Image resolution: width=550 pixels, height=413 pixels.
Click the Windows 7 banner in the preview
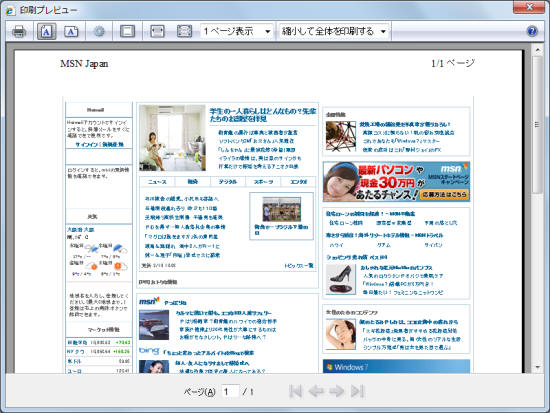pyautogui.click(x=396, y=366)
